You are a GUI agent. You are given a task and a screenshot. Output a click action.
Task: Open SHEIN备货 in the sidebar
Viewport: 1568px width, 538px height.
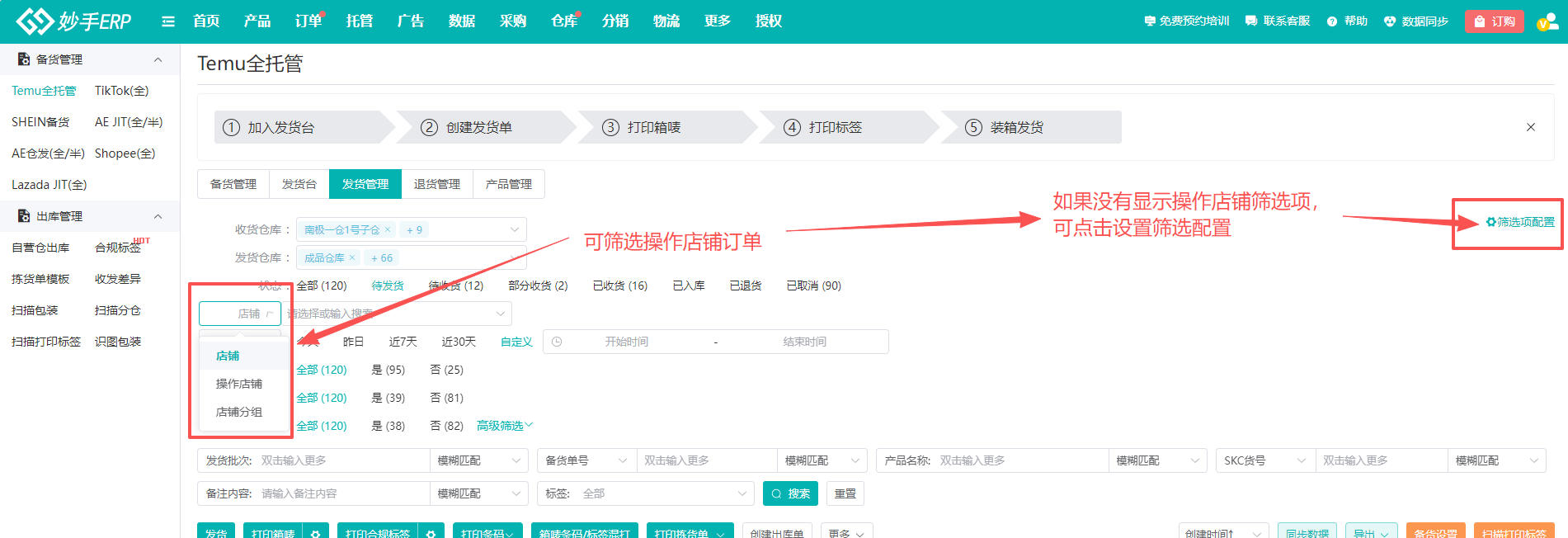click(x=40, y=122)
